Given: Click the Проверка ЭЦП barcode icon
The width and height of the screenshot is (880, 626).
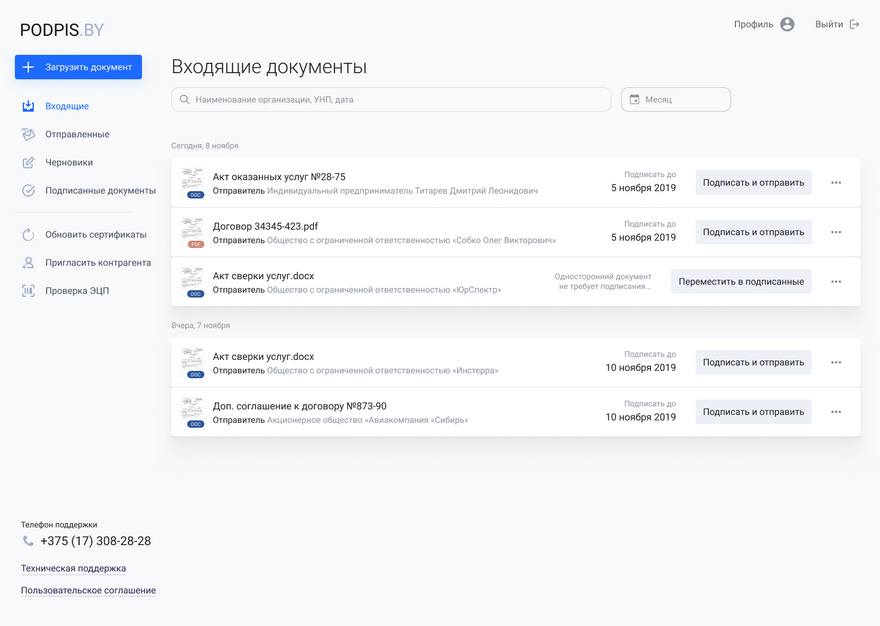Looking at the screenshot, I should 28,291.
